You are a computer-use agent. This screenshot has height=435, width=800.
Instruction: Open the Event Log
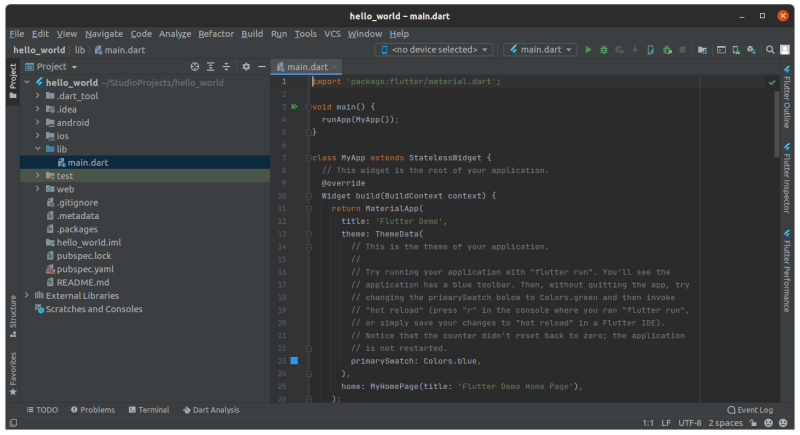click(749, 410)
